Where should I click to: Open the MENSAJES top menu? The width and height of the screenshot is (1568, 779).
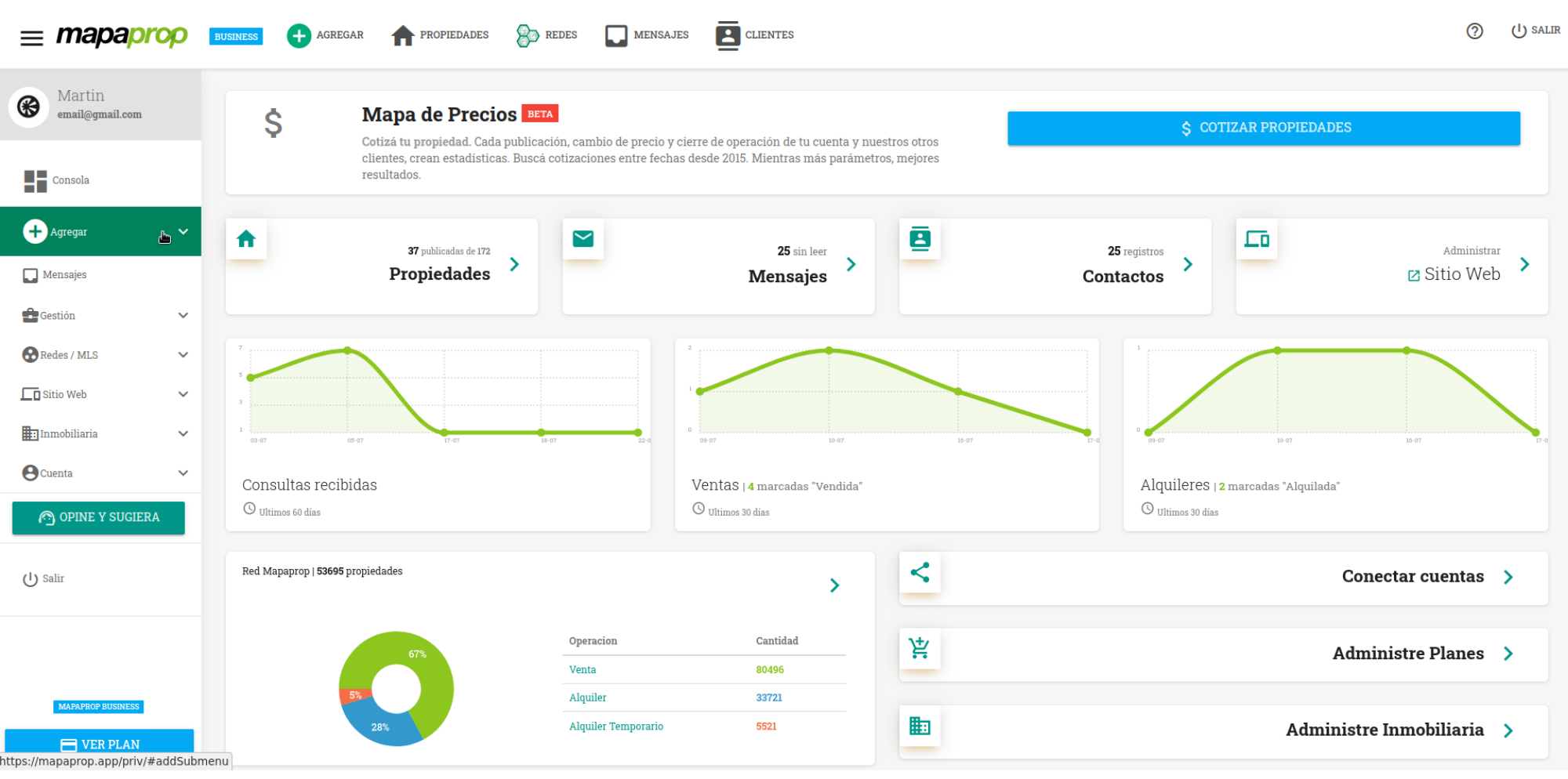(x=661, y=35)
